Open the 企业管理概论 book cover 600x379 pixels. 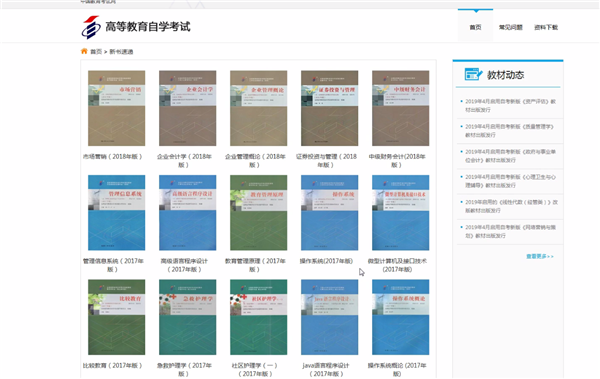258,108
